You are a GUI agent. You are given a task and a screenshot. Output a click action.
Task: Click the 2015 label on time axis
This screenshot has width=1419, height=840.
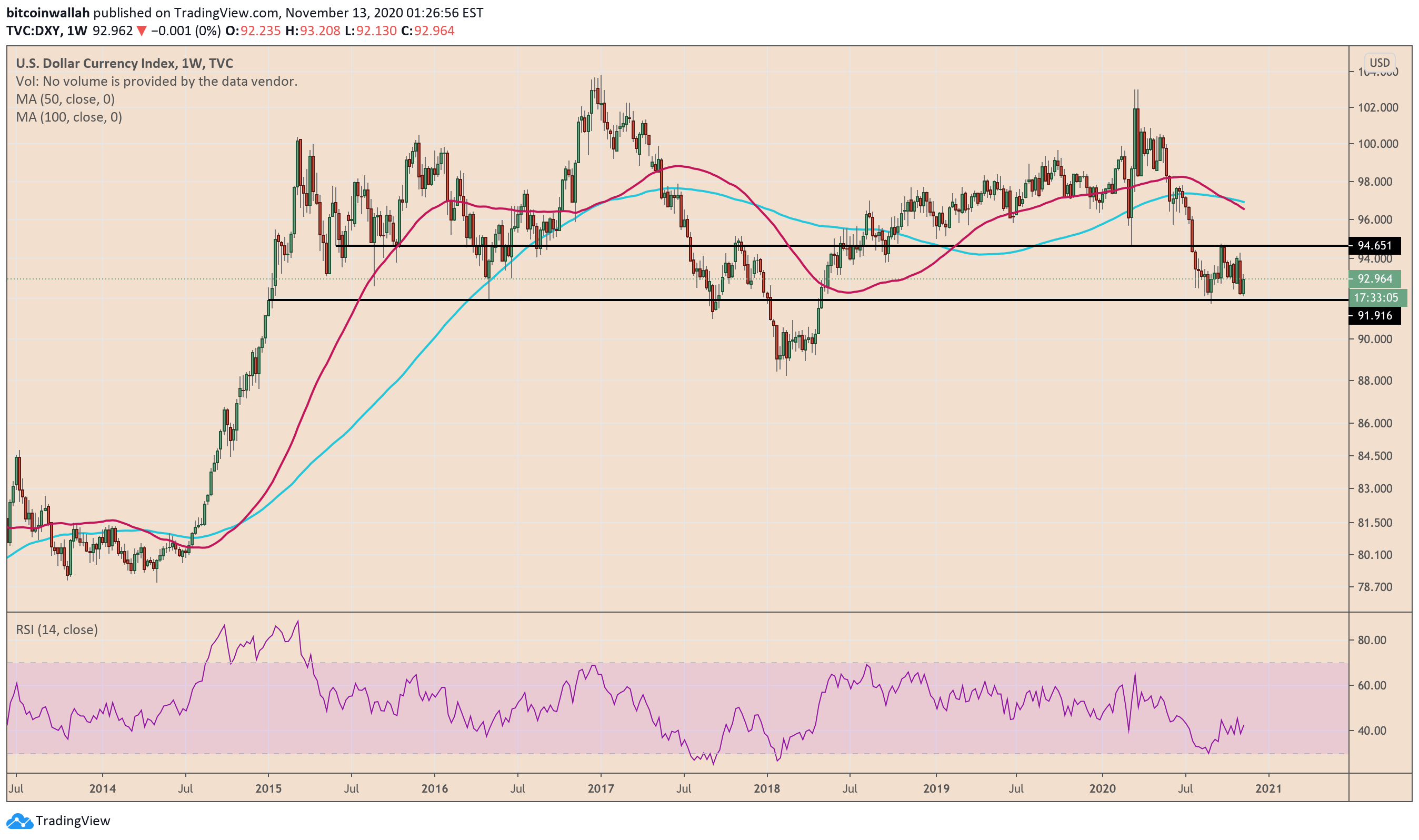click(x=268, y=789)
